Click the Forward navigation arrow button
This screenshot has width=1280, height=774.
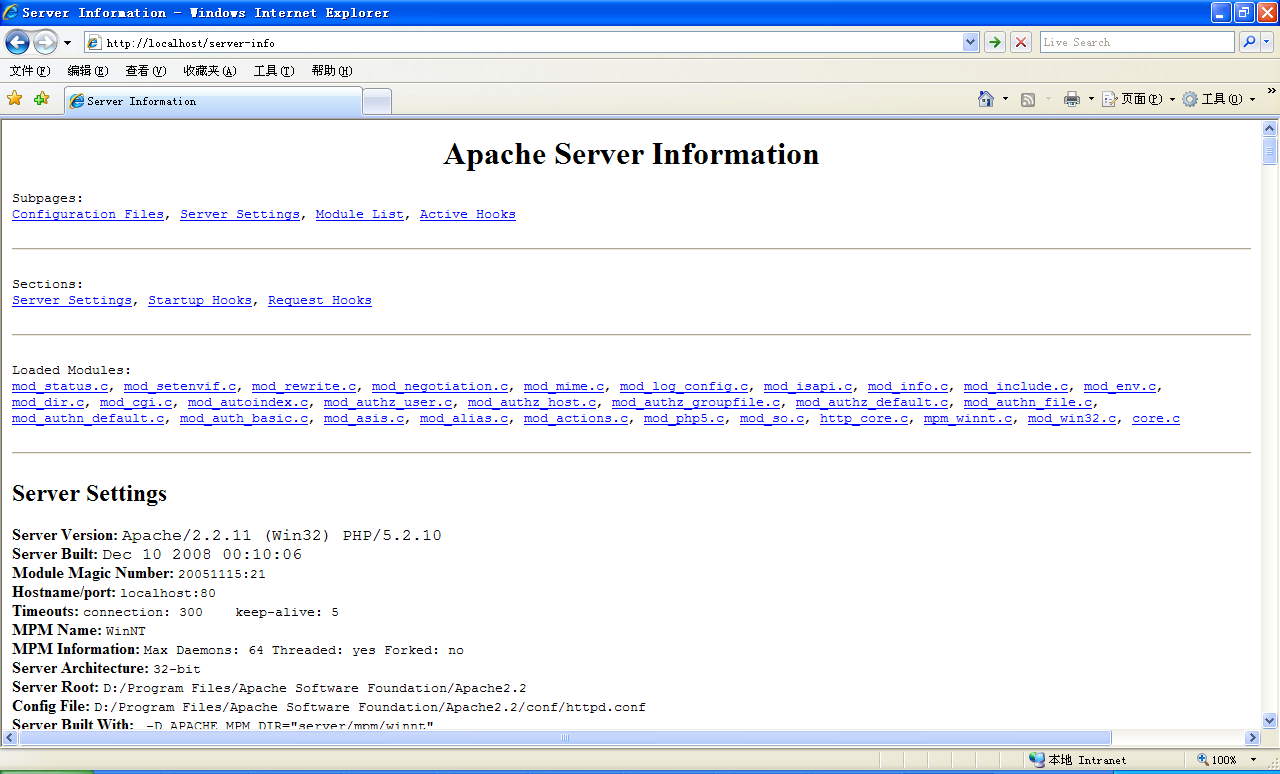tap(45, 42)
